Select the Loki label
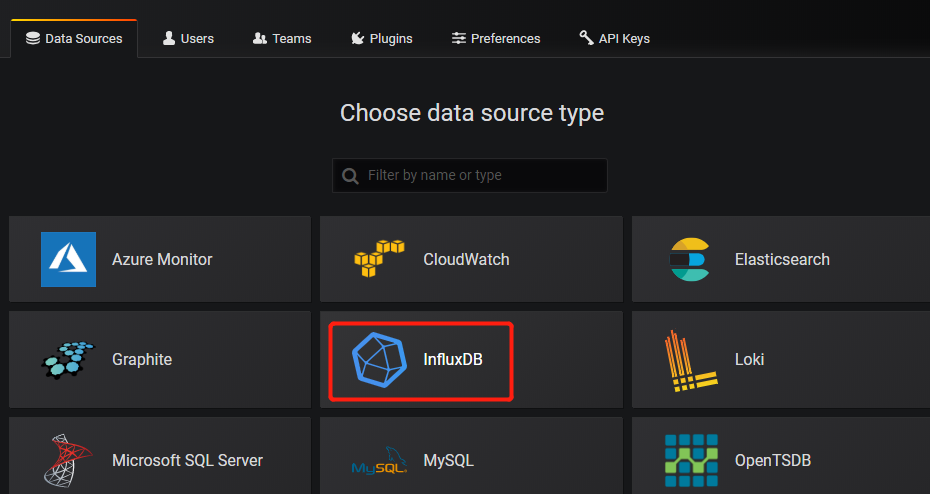 (x=749, y=359)
